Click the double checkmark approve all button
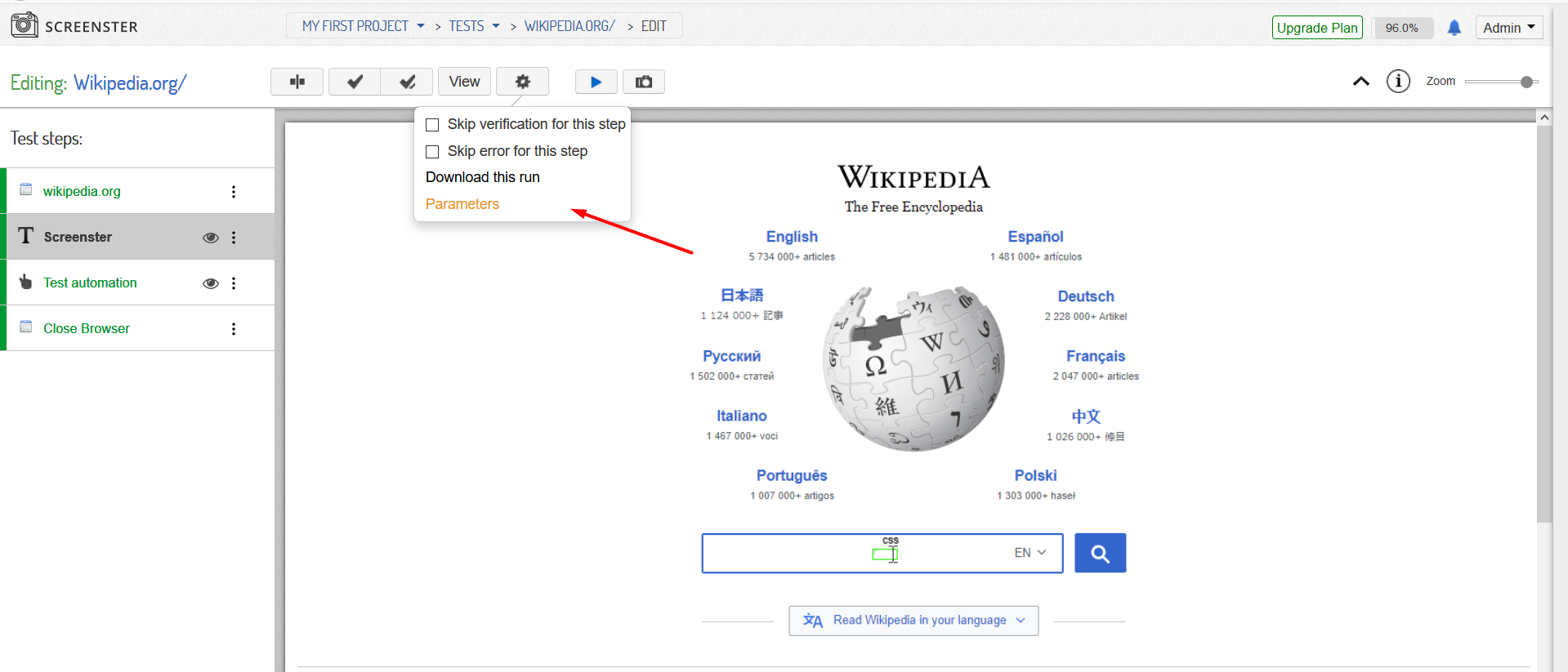1568x672 pixels. (407, 82)
